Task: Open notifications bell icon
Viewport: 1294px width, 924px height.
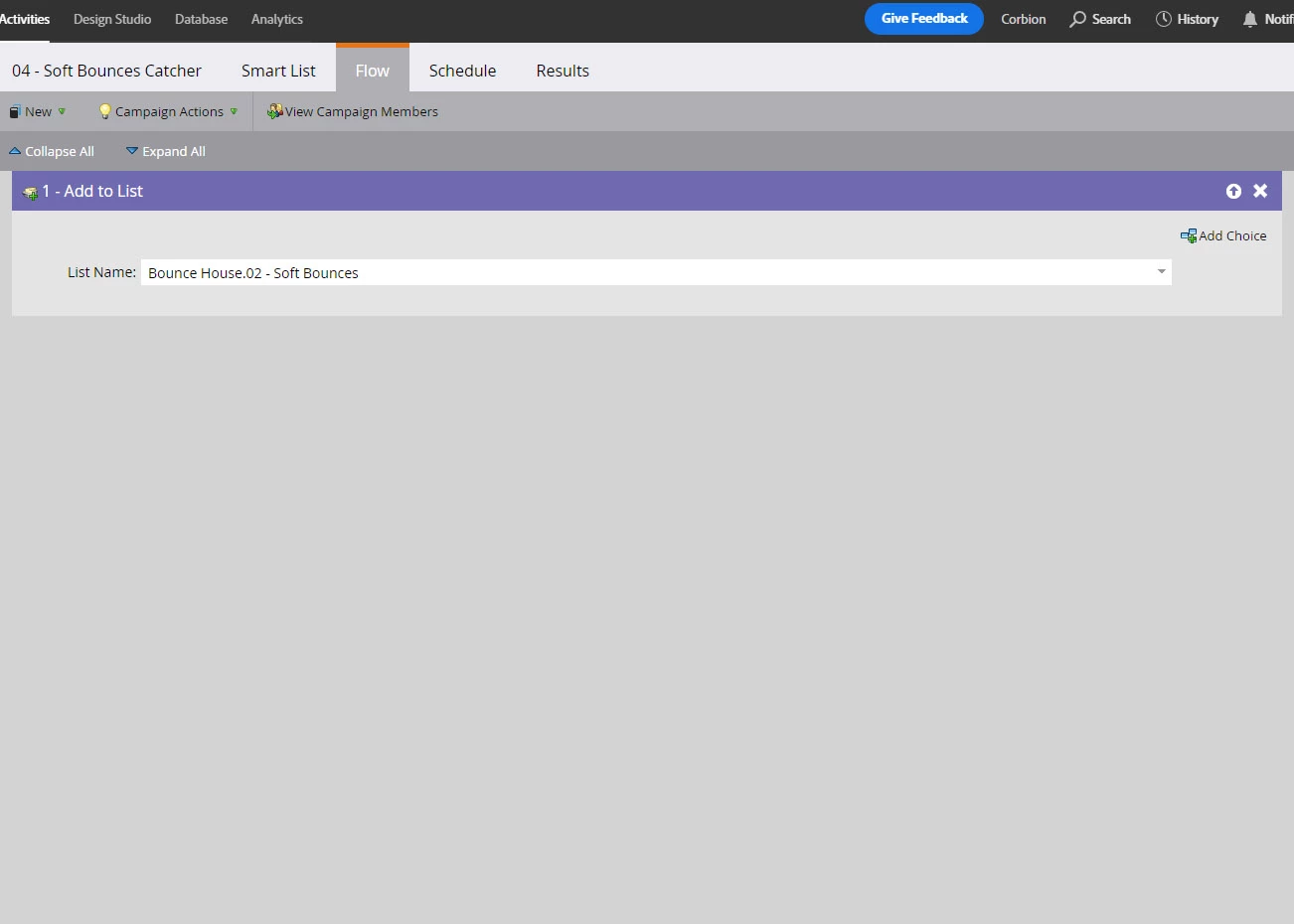Action: tap(1250, 19)
